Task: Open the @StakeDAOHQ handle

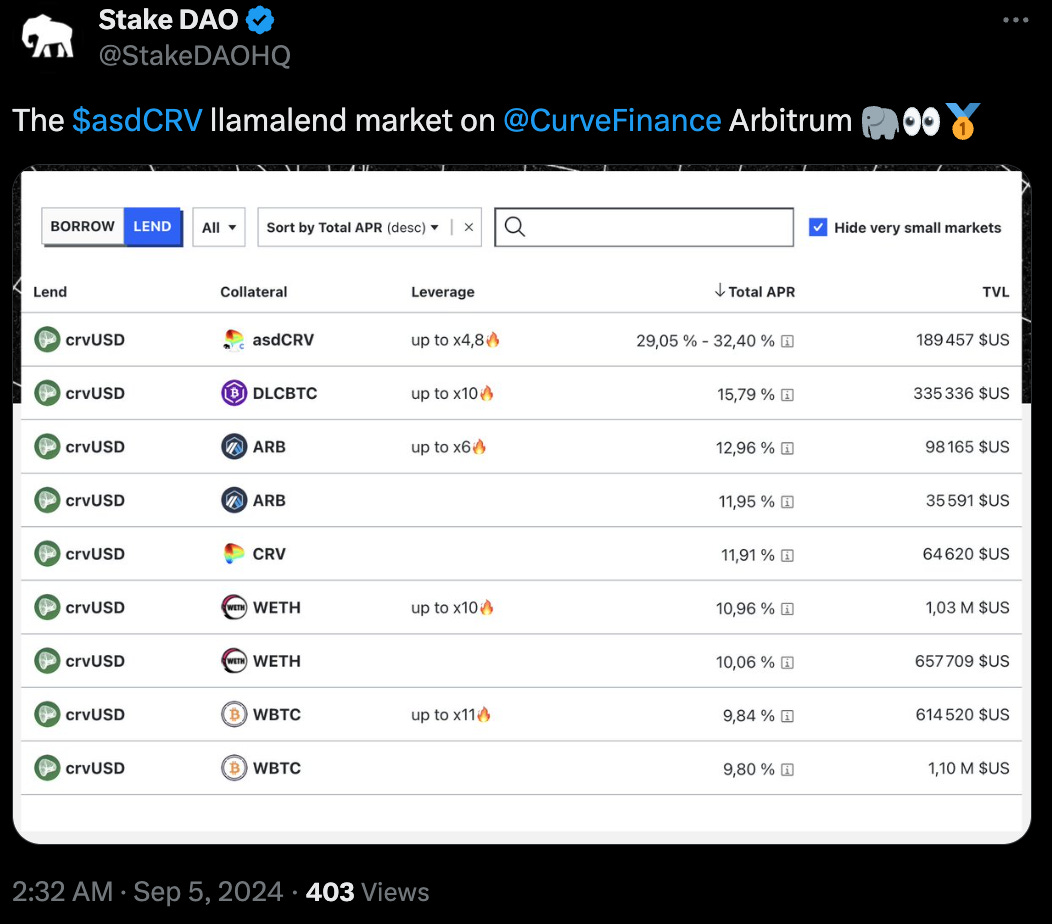Action: [x=195, y=56]
